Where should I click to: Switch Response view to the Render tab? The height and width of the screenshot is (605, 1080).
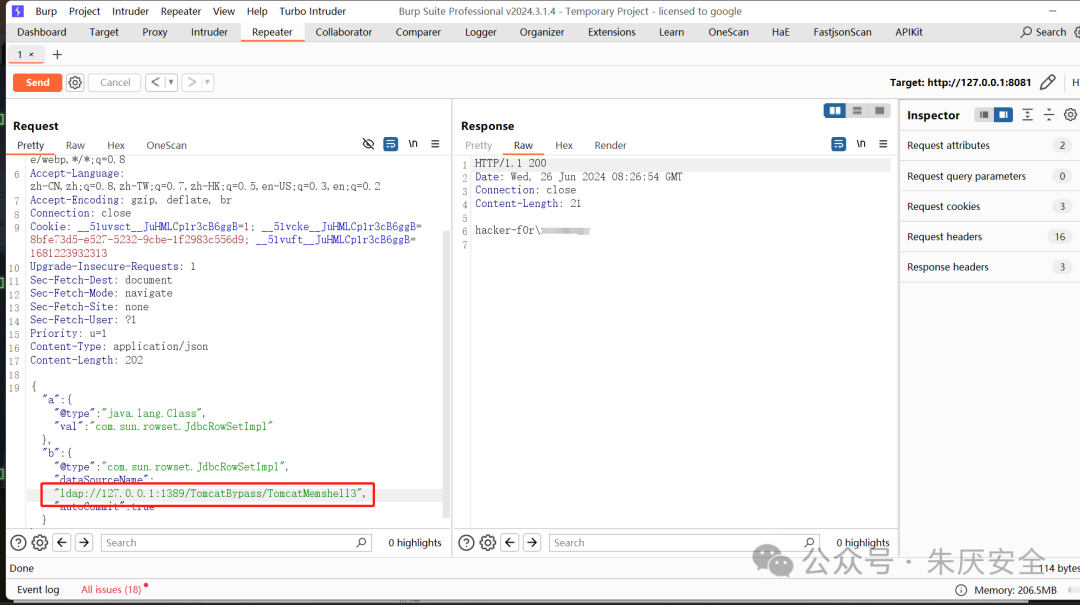point(610,145)
